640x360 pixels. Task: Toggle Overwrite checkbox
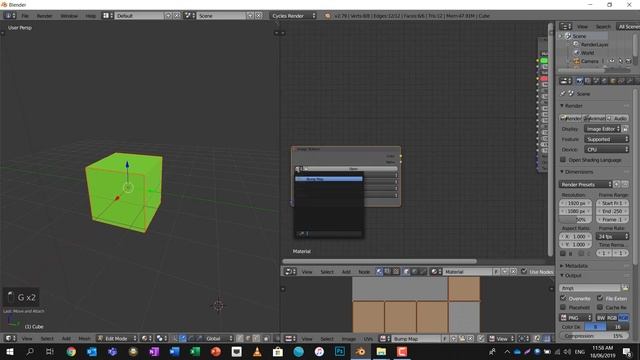pyautogui.click(x=563, y=298)
